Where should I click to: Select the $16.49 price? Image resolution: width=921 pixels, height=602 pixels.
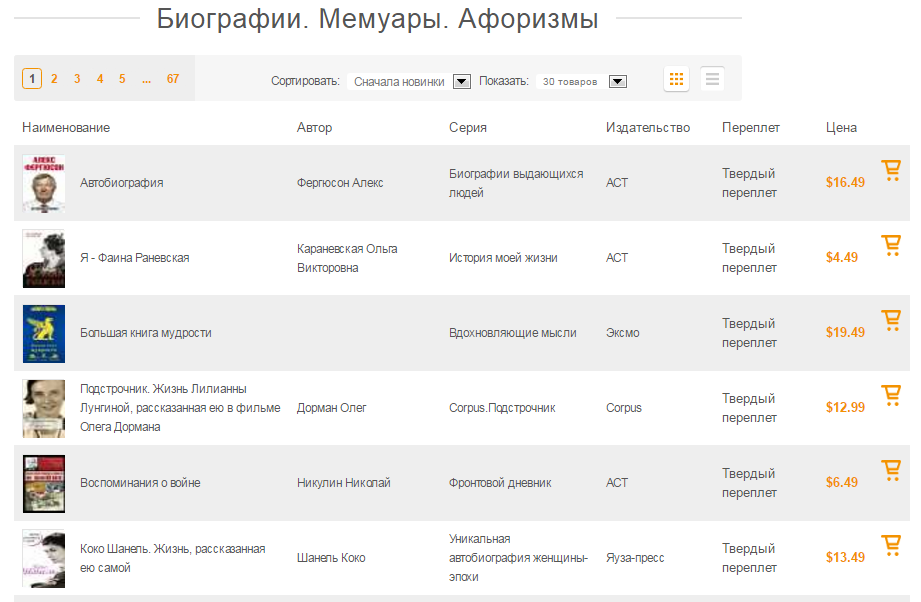(x=845, y=183)
